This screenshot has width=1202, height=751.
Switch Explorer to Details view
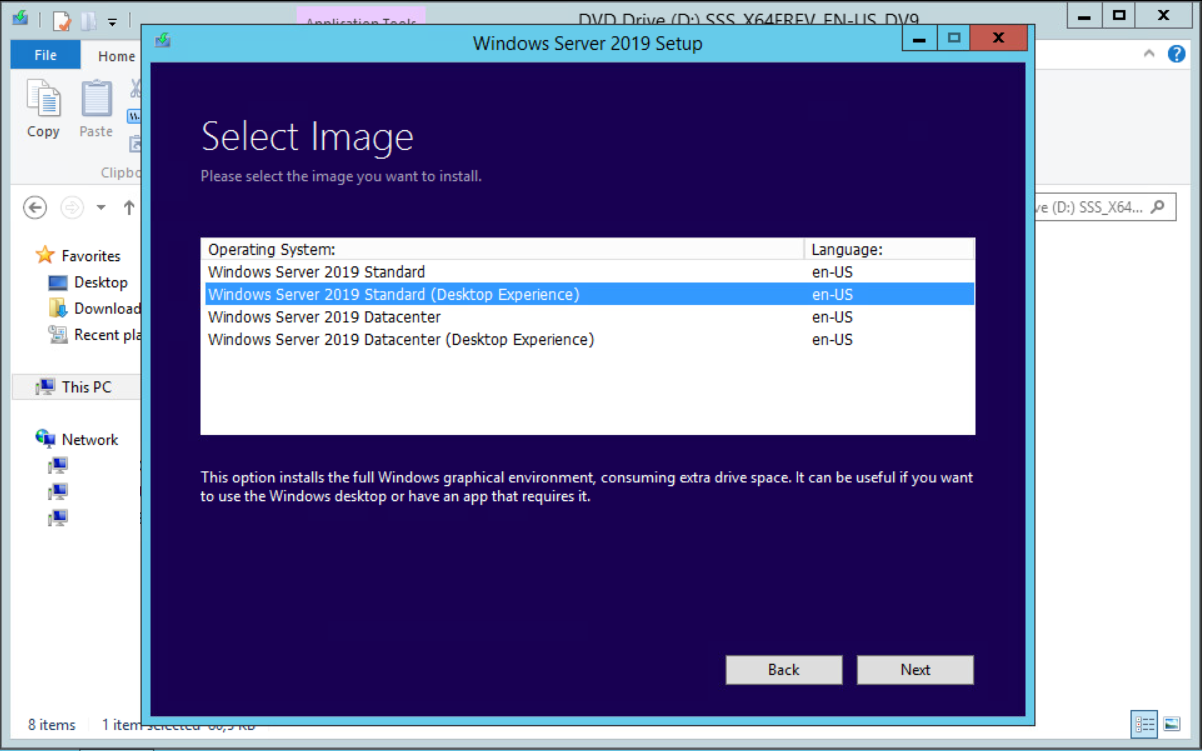tap(1144, 724)
